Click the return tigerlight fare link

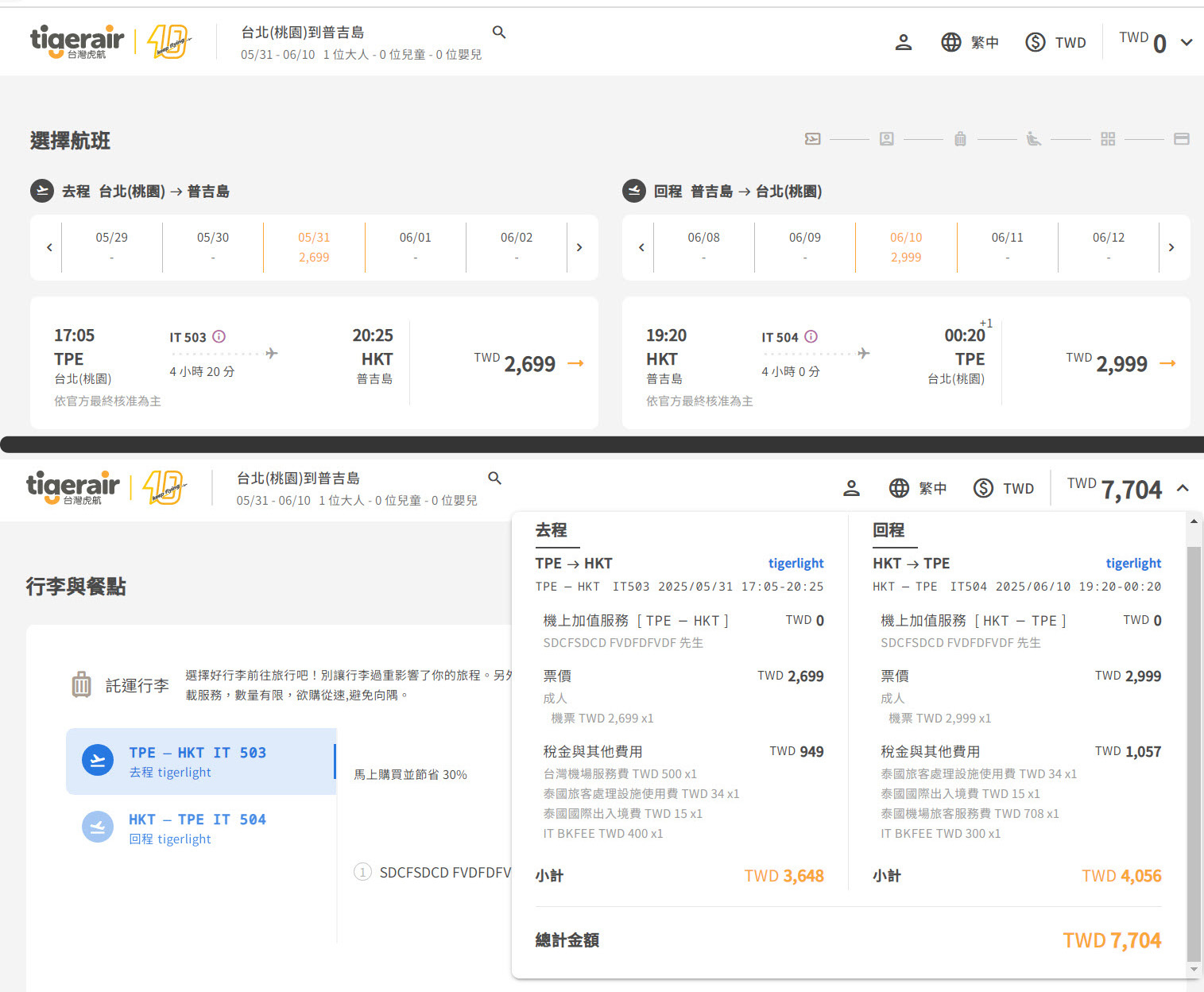pos(1133,563)
